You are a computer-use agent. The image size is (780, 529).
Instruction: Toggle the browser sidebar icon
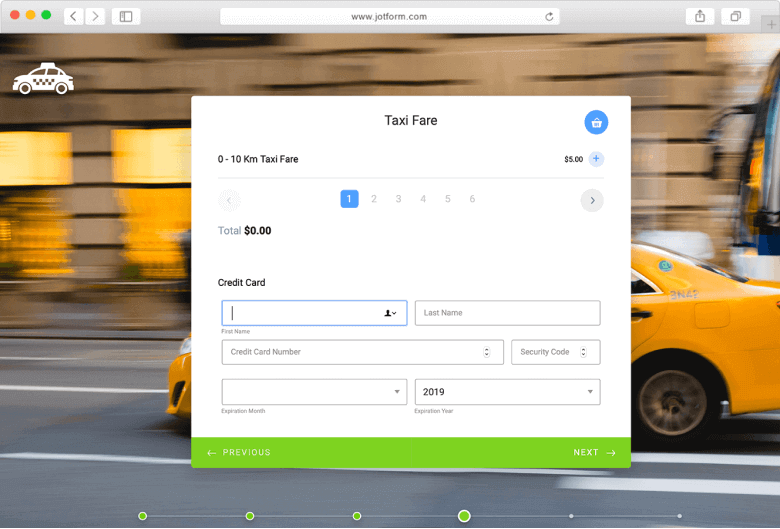[x=126, y=16]
